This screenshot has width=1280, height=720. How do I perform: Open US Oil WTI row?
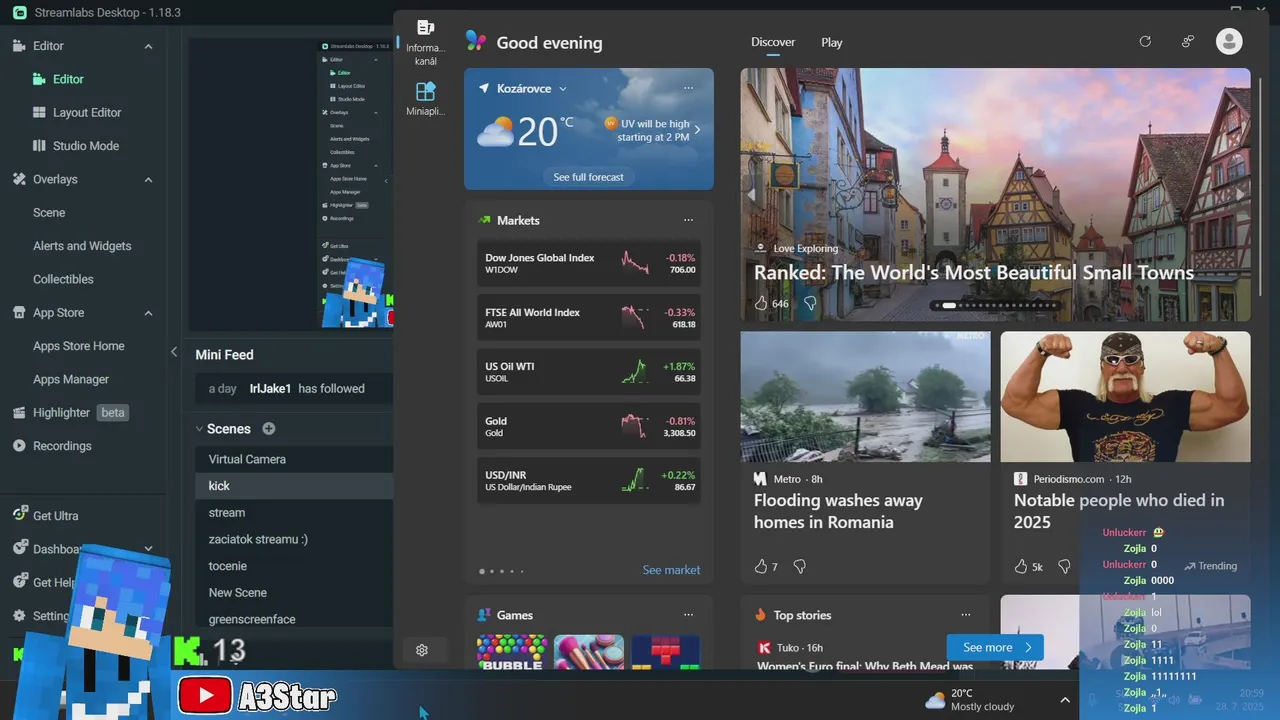tap(589, 372)
